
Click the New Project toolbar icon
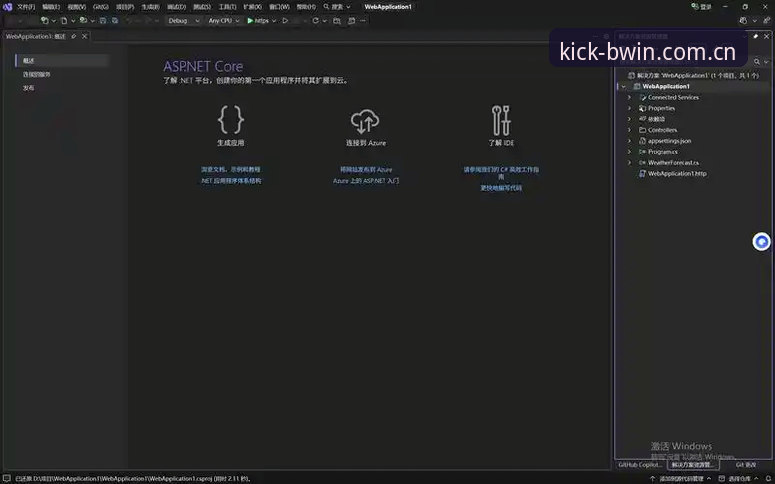(x=45, y=21)
